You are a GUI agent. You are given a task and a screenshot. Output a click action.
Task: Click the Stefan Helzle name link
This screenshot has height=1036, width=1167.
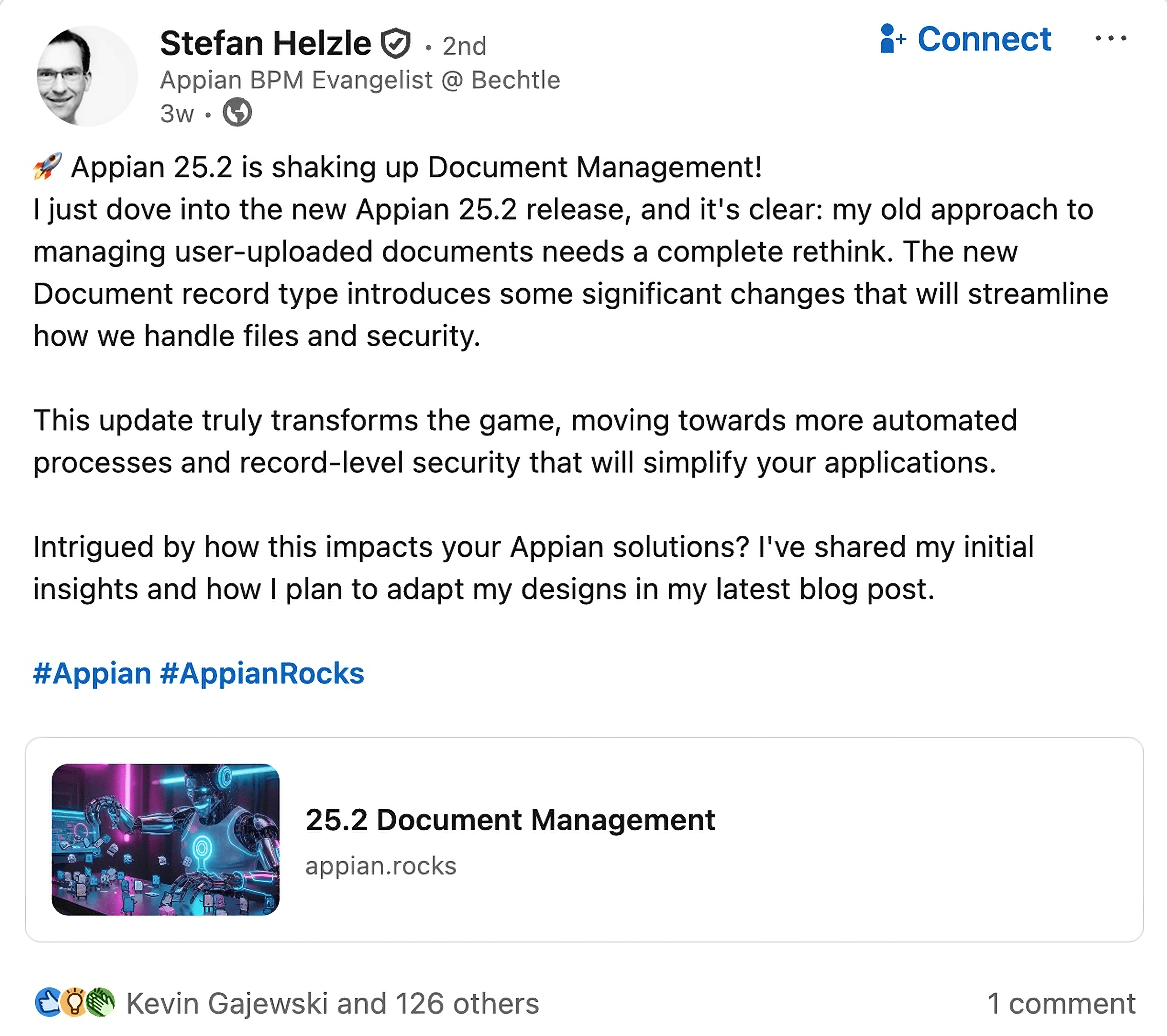tap(266, 43)
